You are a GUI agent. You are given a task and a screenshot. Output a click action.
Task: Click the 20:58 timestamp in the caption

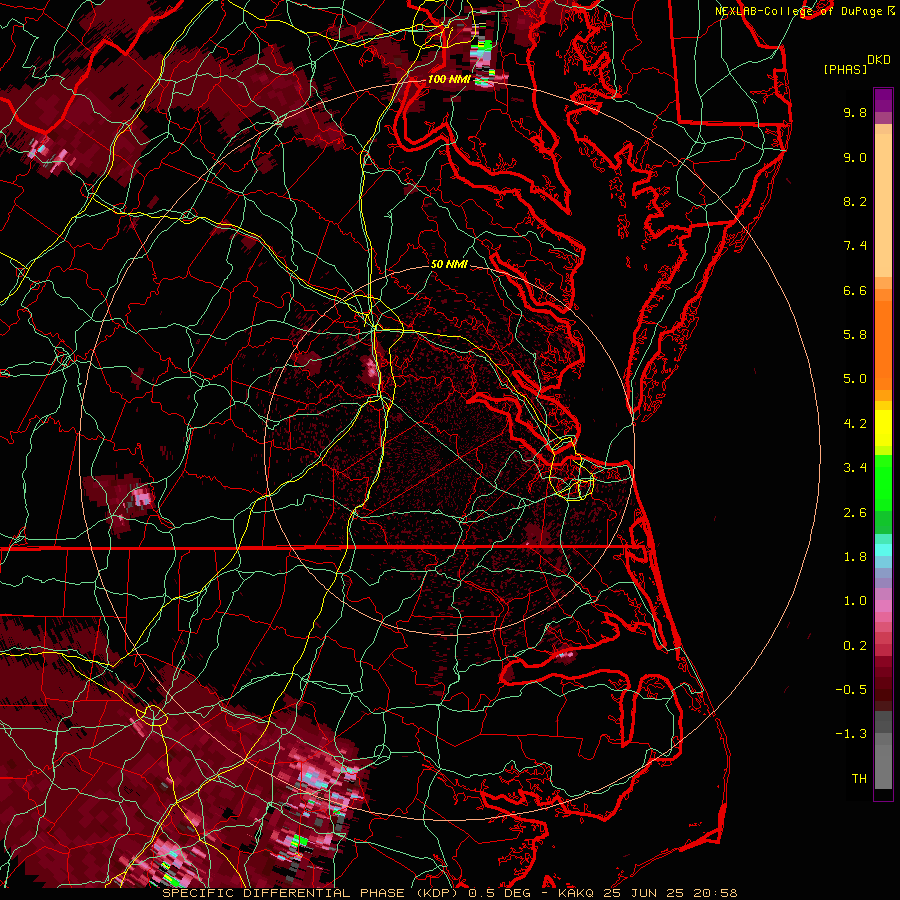pos(716,893)
